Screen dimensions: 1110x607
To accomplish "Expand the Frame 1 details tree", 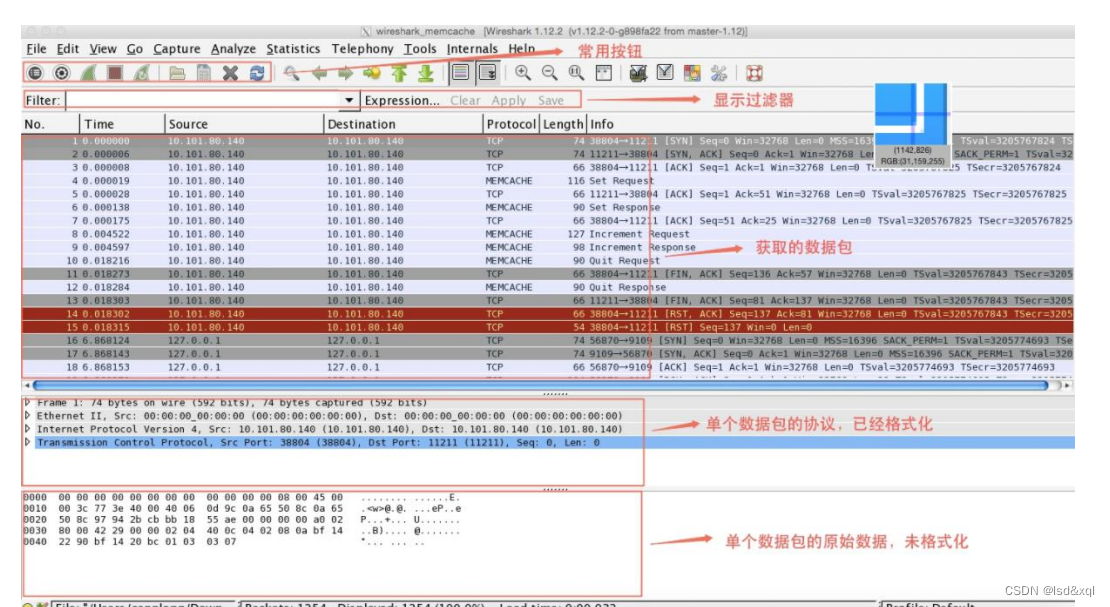I will click(28, 402).
